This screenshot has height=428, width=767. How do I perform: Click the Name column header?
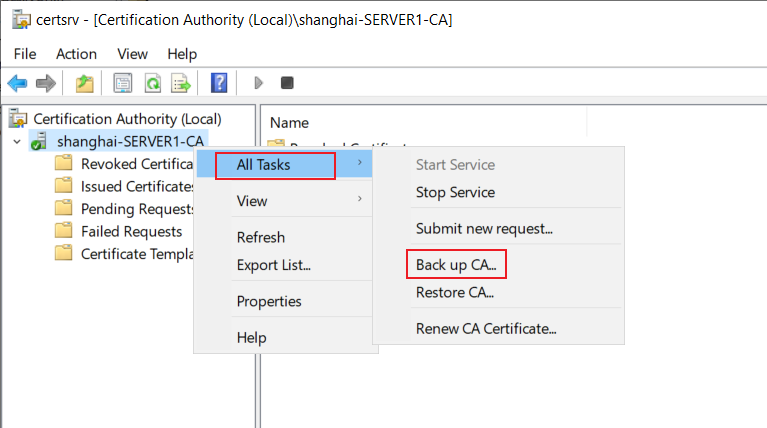pyautogui.click(x=289, y=123)
